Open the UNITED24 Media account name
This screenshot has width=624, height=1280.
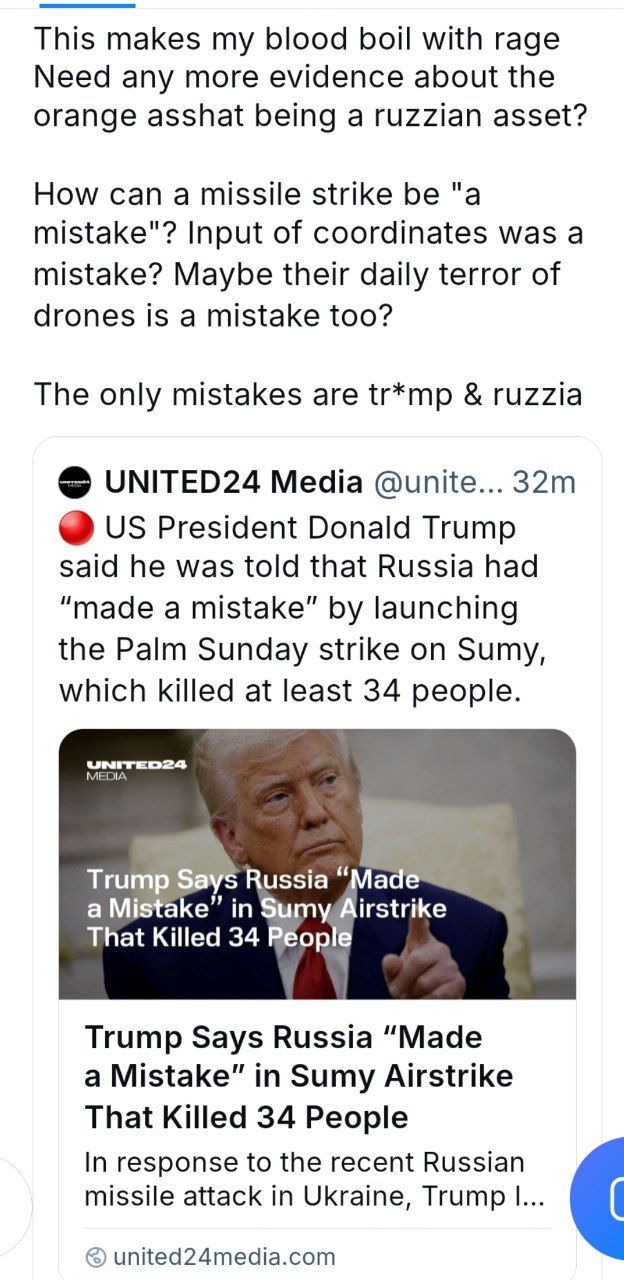click(x=233, y=482)
